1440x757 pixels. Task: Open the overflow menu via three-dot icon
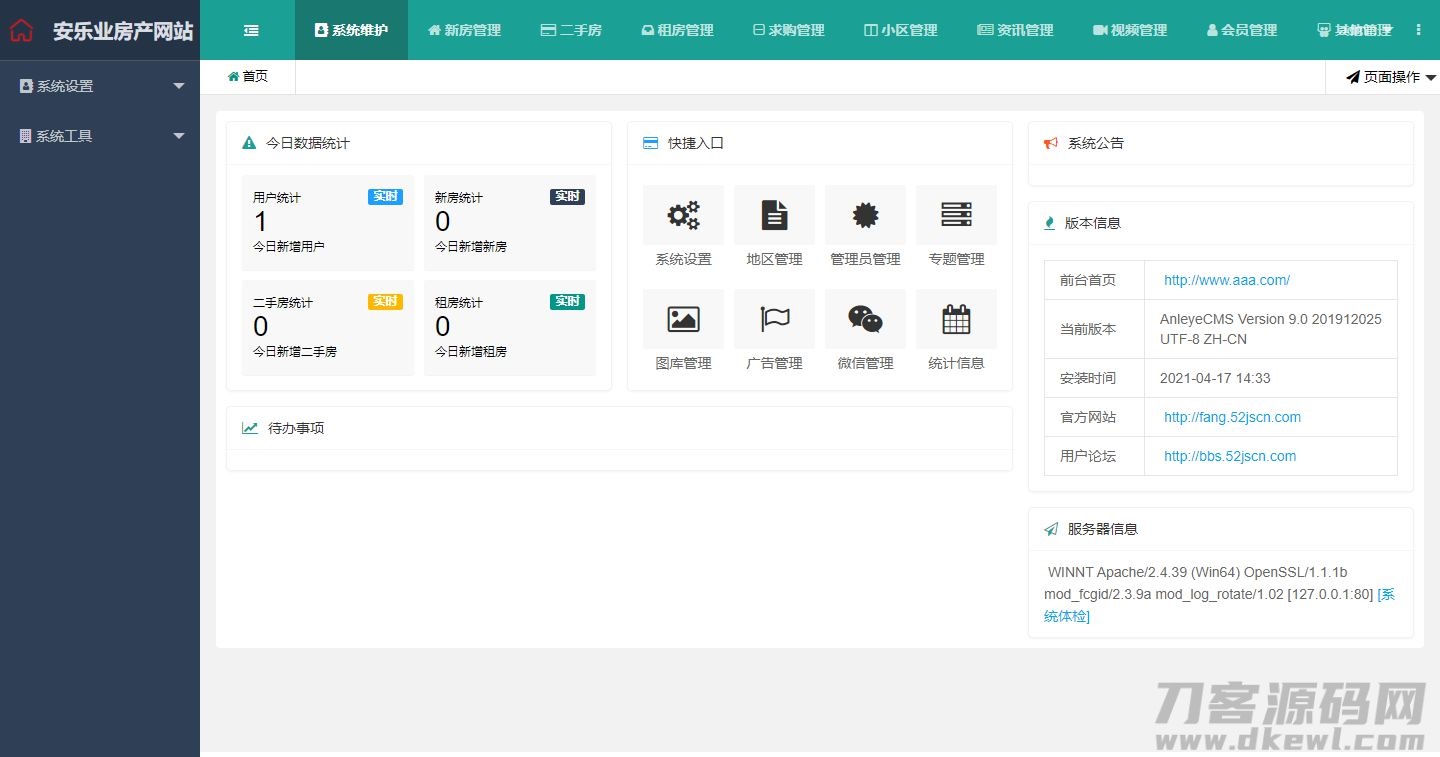click(1419, 30)
